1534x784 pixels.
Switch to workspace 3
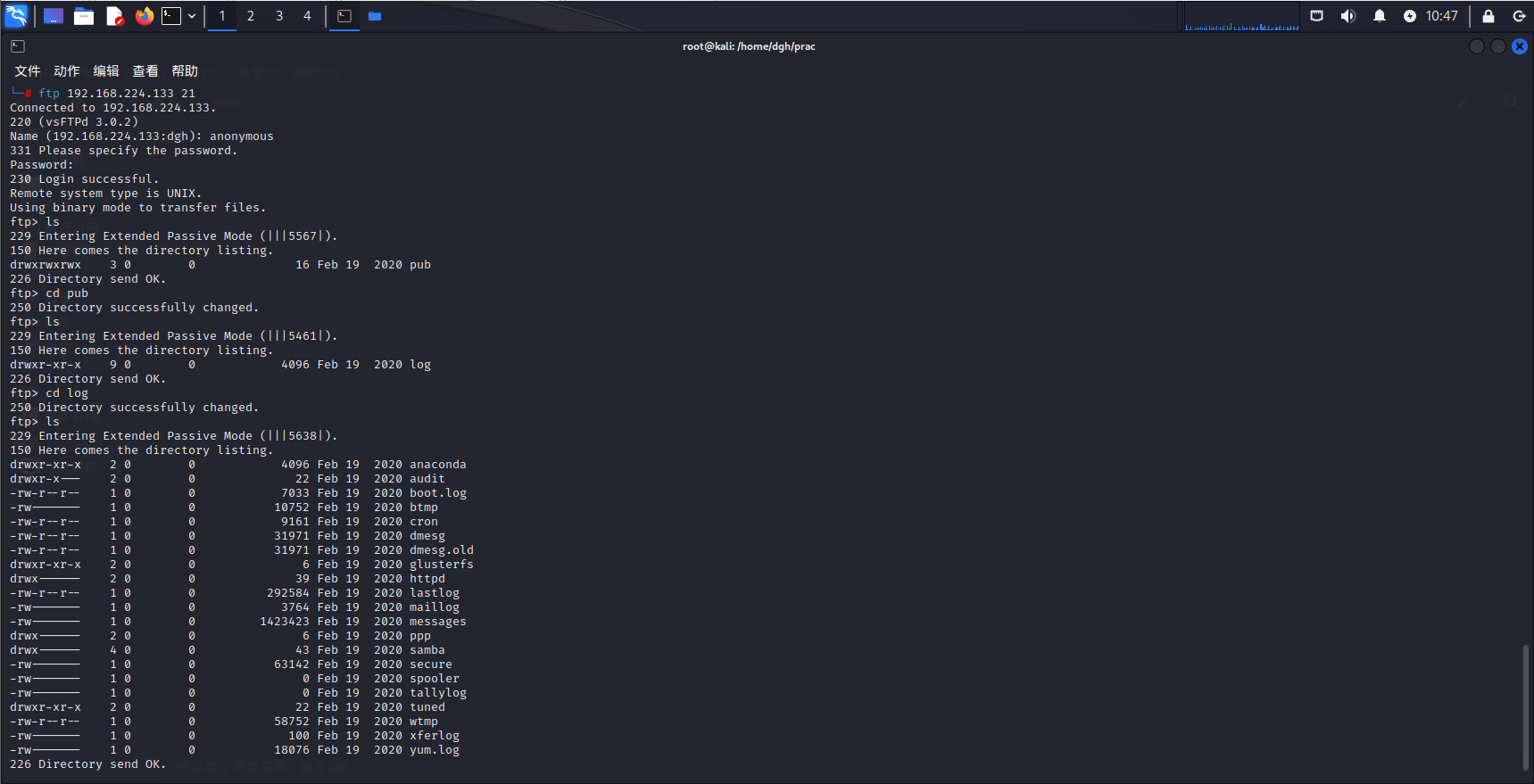click(279, 16)
